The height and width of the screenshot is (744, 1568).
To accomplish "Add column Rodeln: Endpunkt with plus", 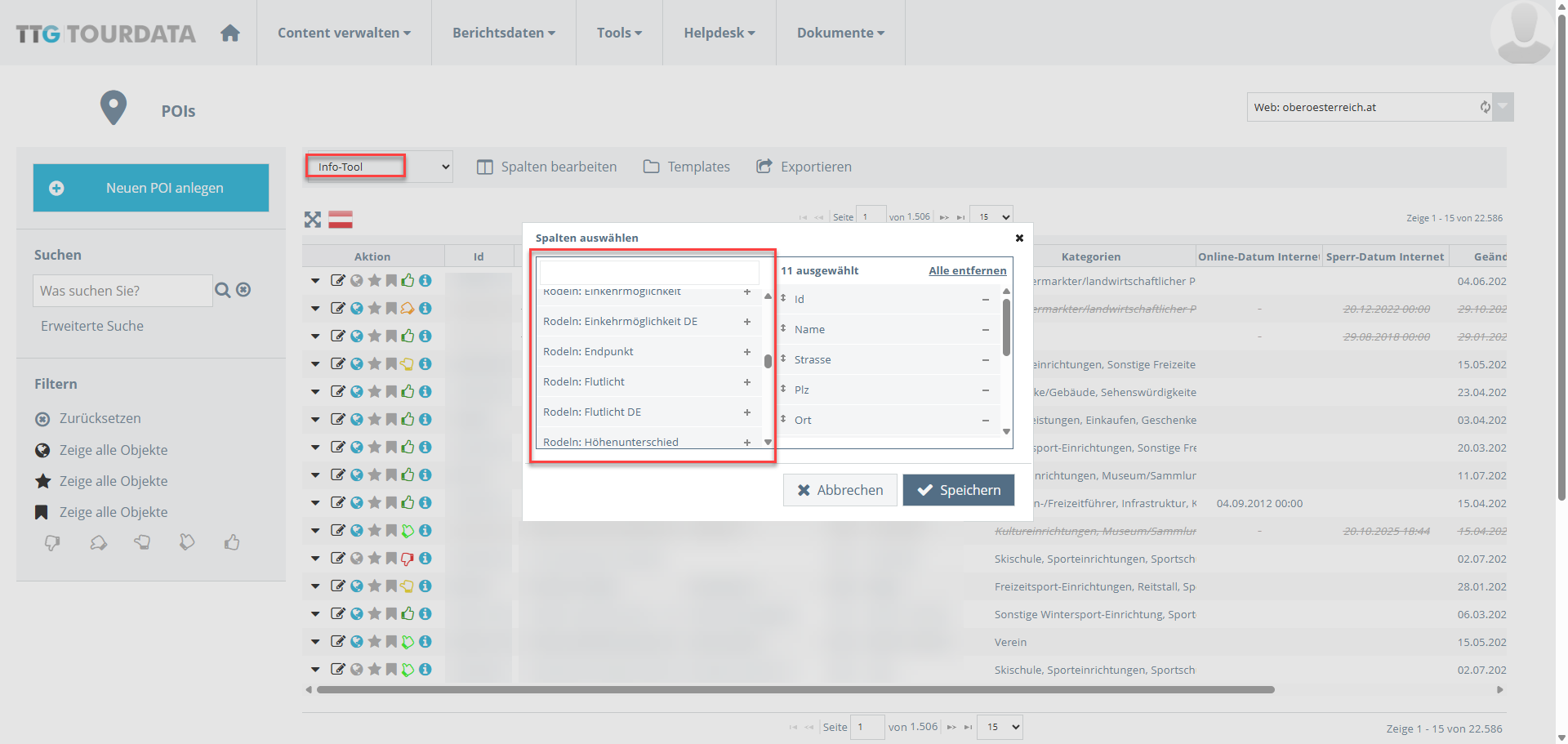I will (x=746, y=352).
